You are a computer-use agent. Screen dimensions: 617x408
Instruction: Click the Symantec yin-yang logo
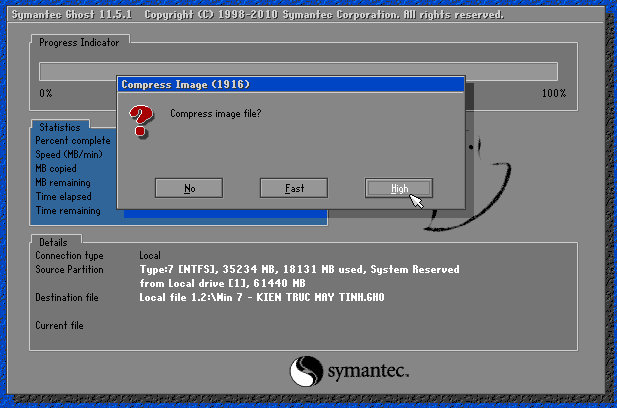coord(307,371)
